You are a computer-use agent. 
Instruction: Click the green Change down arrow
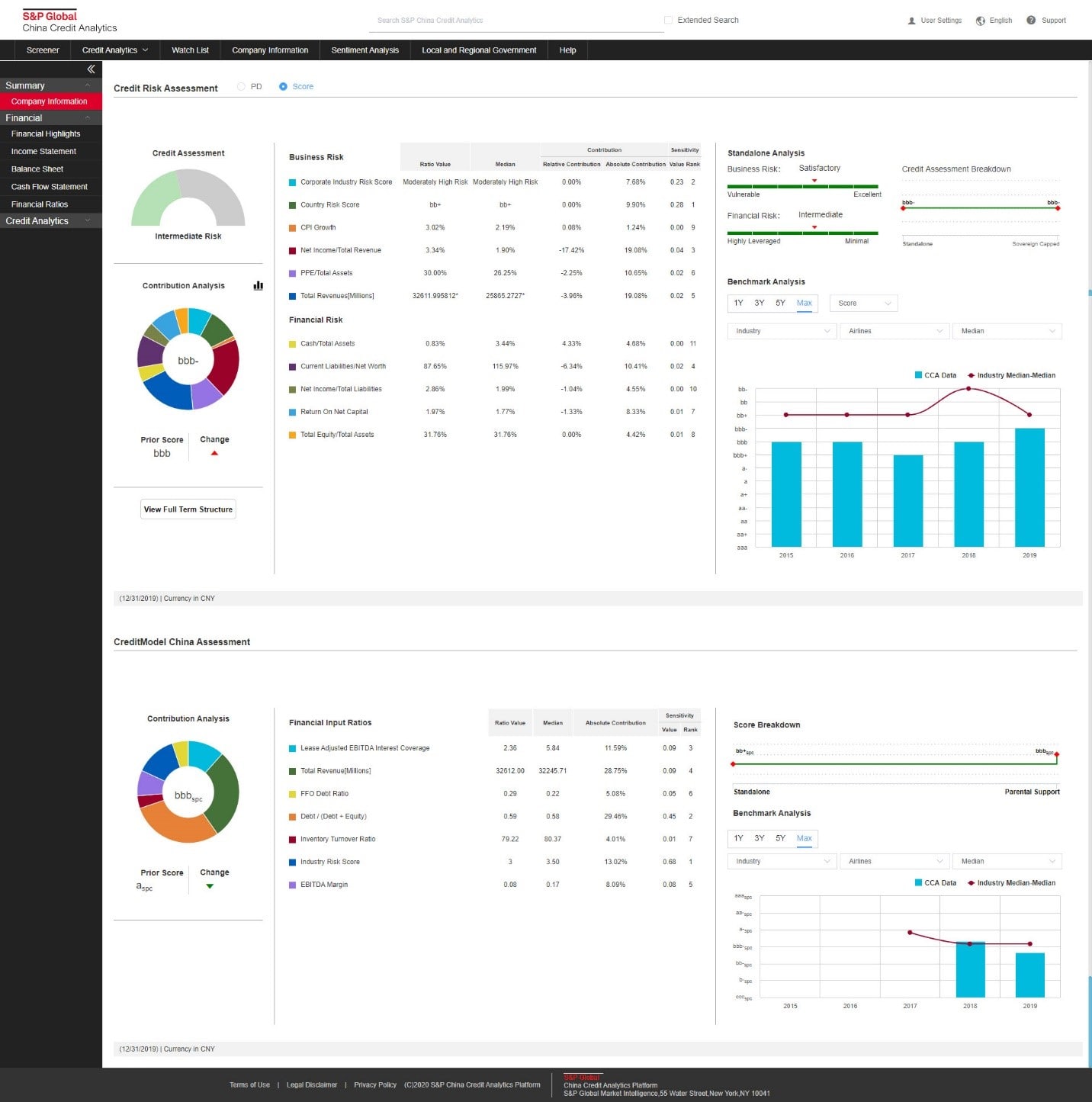coord(210,886)
